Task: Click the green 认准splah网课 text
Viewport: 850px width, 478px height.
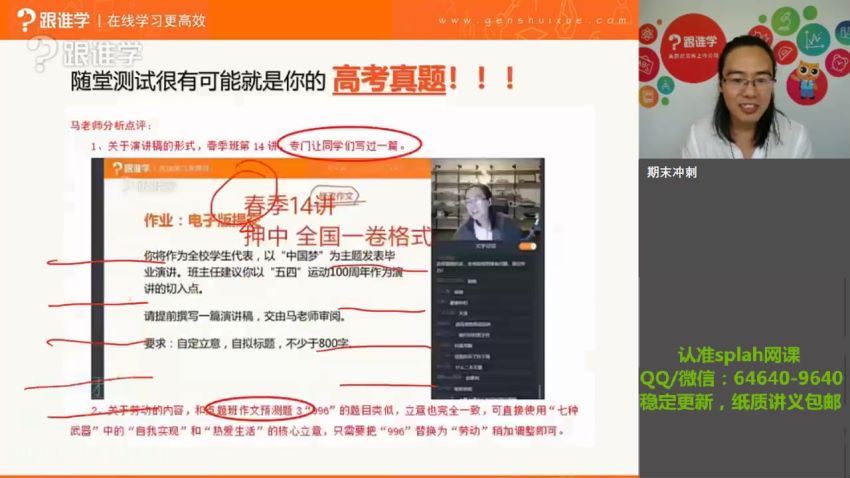Action: [739, 356]
